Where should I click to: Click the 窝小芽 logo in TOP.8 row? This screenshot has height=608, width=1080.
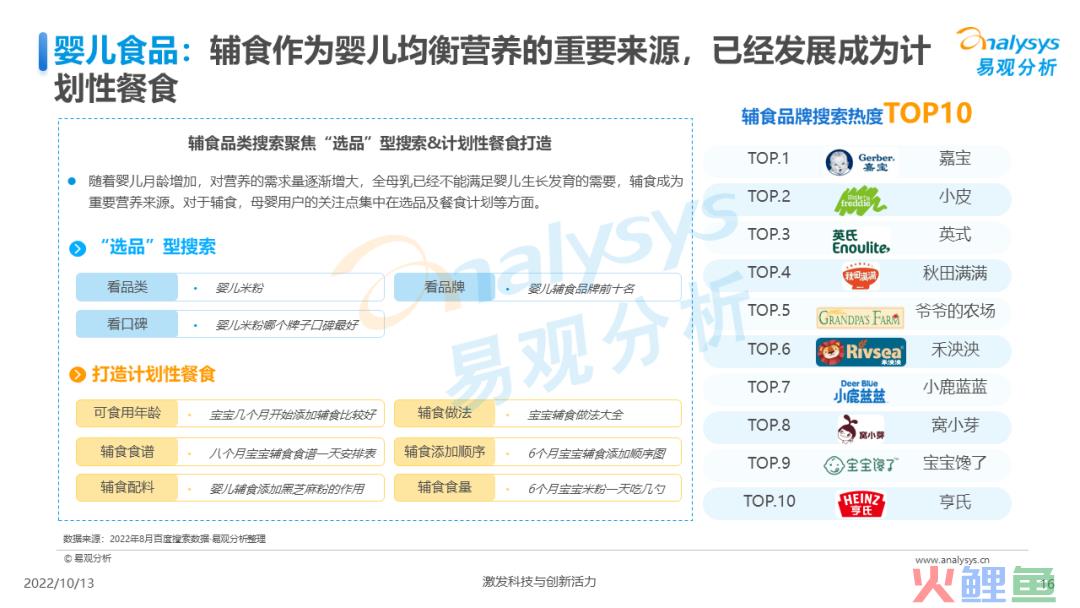(860, 428)
